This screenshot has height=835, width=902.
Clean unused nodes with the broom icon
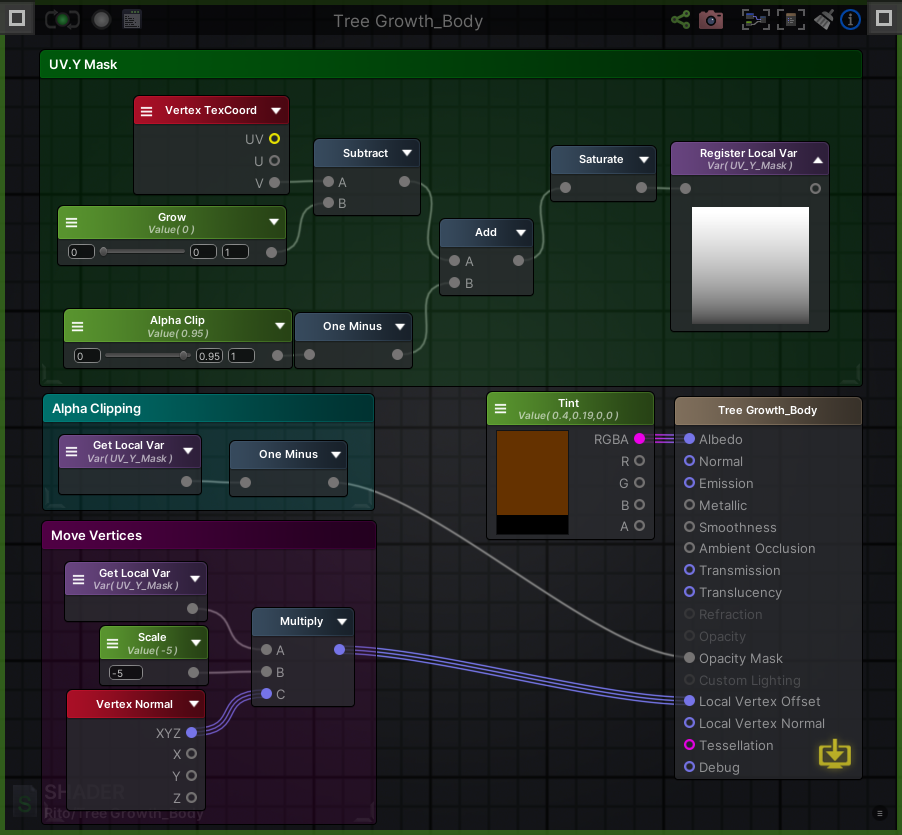click(823, 19)
